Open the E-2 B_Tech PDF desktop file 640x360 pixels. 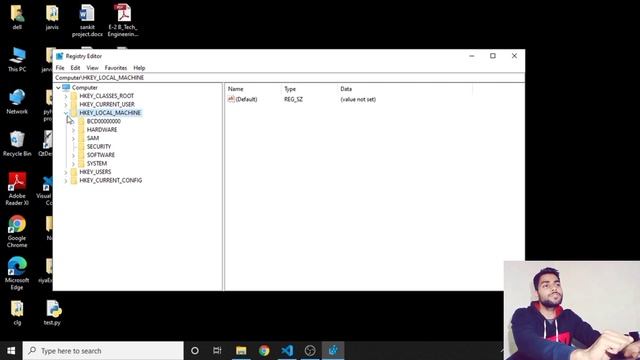point(123,20)
